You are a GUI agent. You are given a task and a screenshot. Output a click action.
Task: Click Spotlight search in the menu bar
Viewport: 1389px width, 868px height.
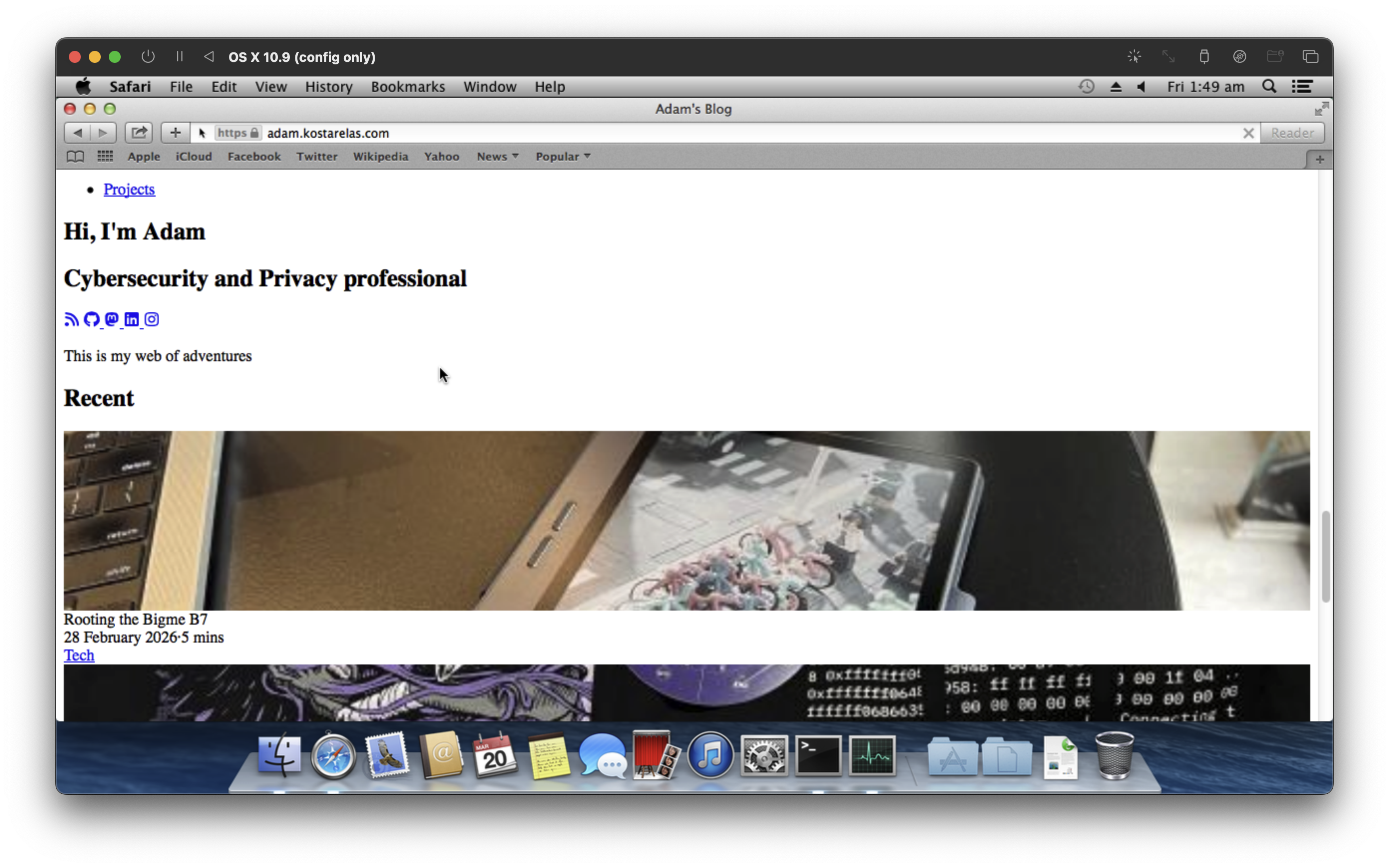tap(1269, 86)
